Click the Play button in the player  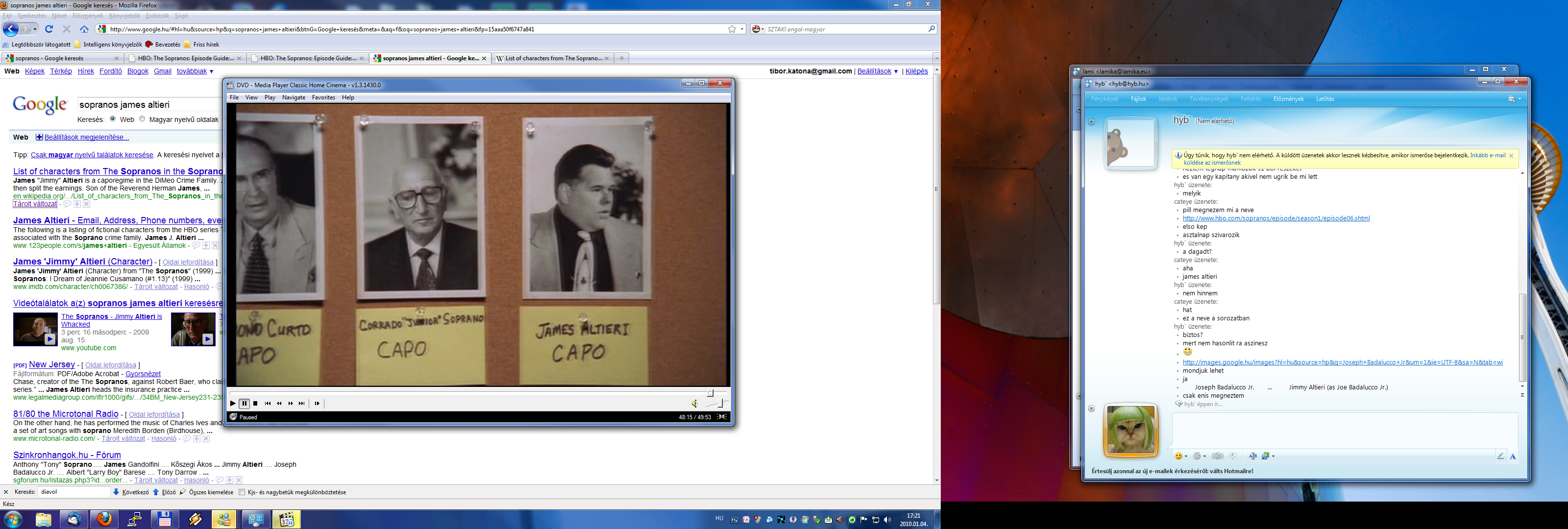(233, 404)
